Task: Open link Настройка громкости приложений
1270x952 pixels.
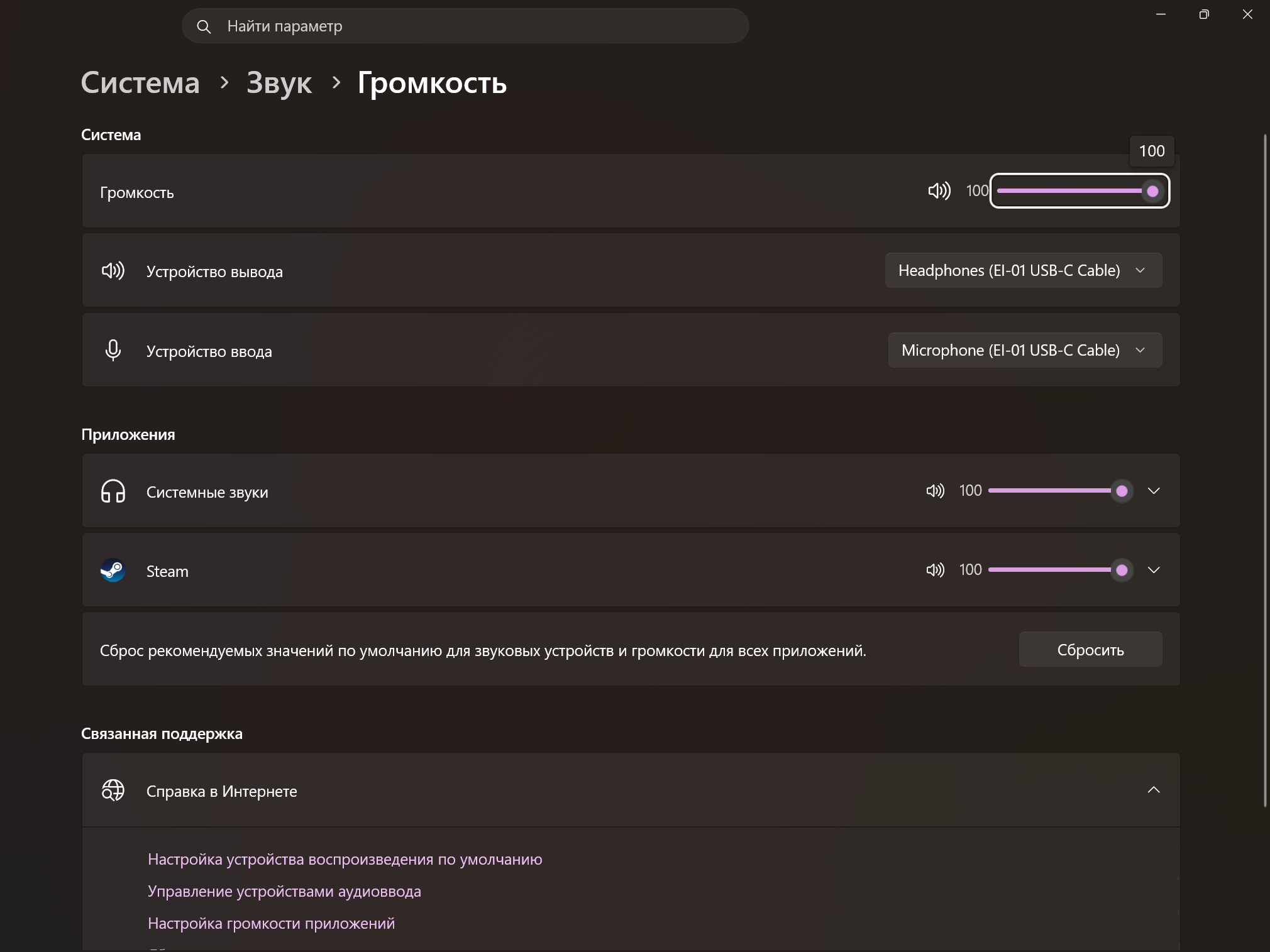Action: 271,923
